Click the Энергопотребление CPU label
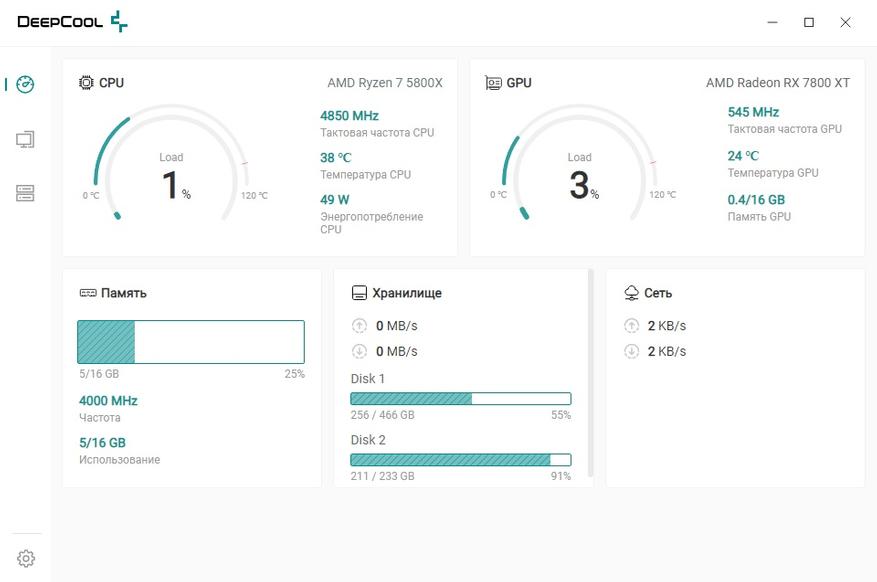The height and width of the screenshot is (582, 877). point(371,223)
